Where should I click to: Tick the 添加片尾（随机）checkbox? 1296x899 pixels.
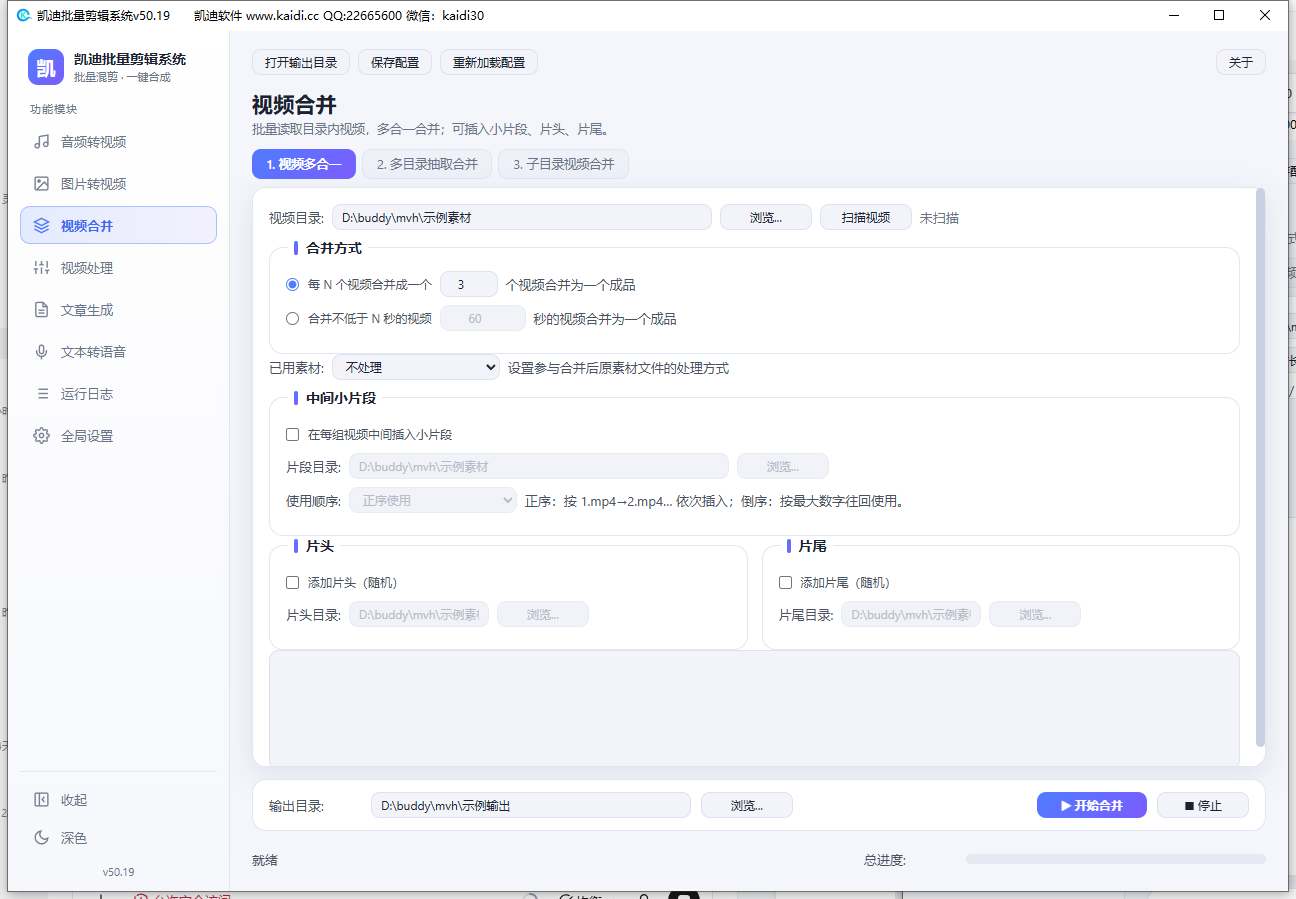pos(786,583)
